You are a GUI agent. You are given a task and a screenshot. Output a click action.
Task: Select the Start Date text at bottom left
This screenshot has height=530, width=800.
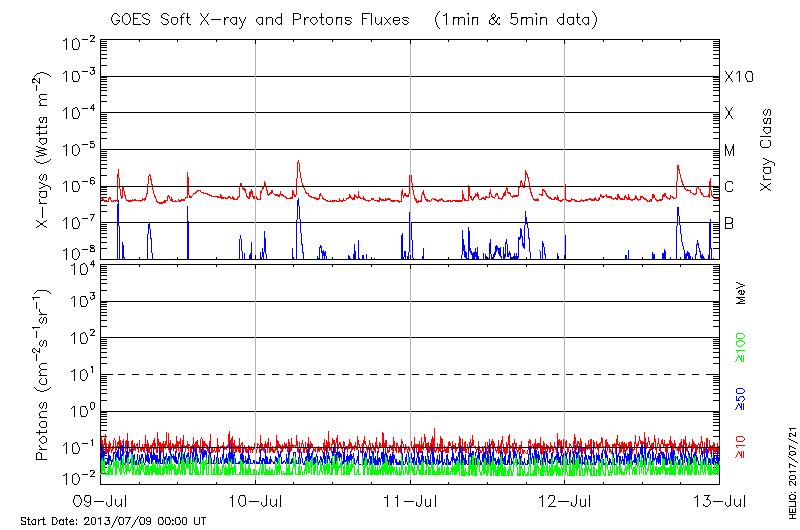click(113, 522)
